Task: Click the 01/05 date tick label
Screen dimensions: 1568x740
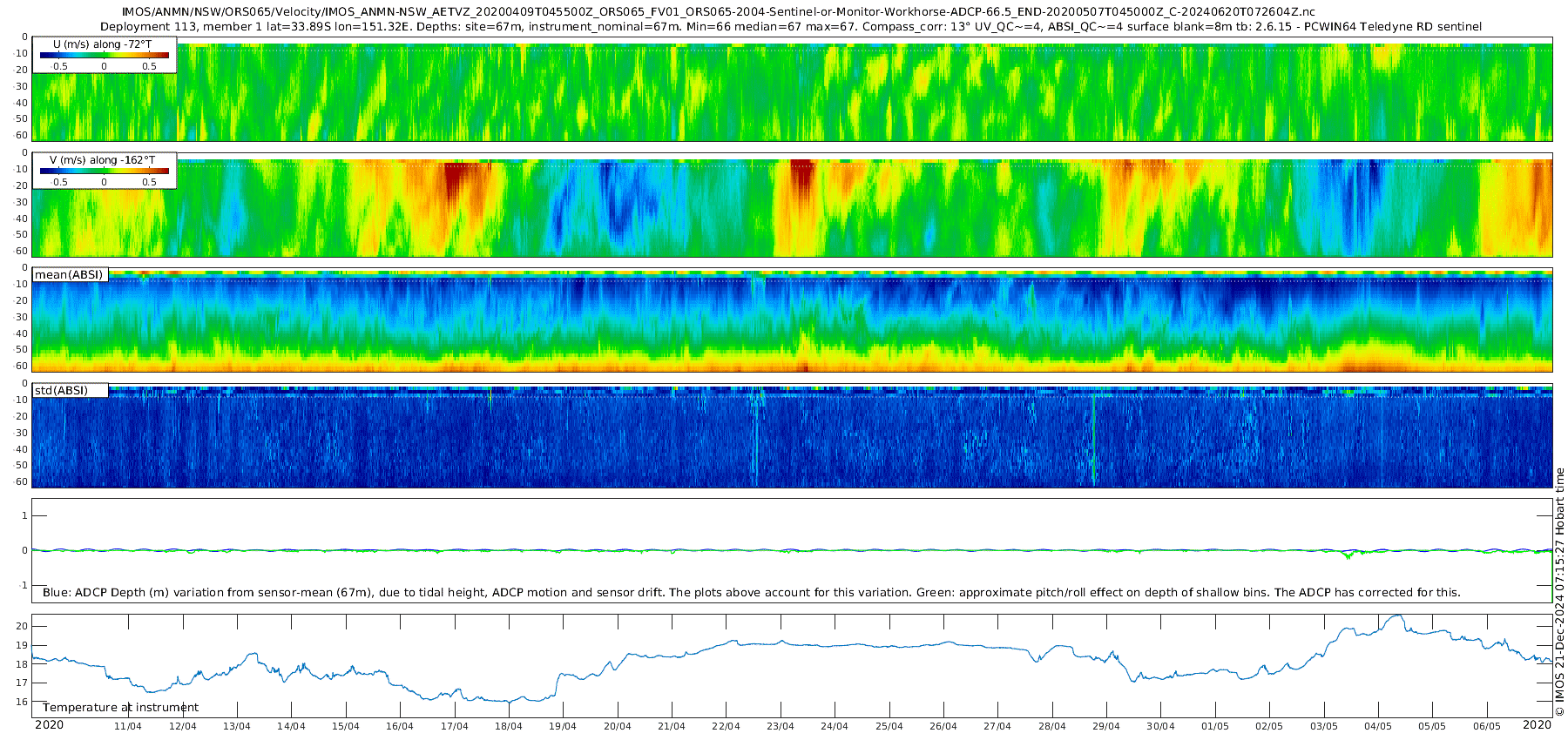Action: (x=1214, y=726)
